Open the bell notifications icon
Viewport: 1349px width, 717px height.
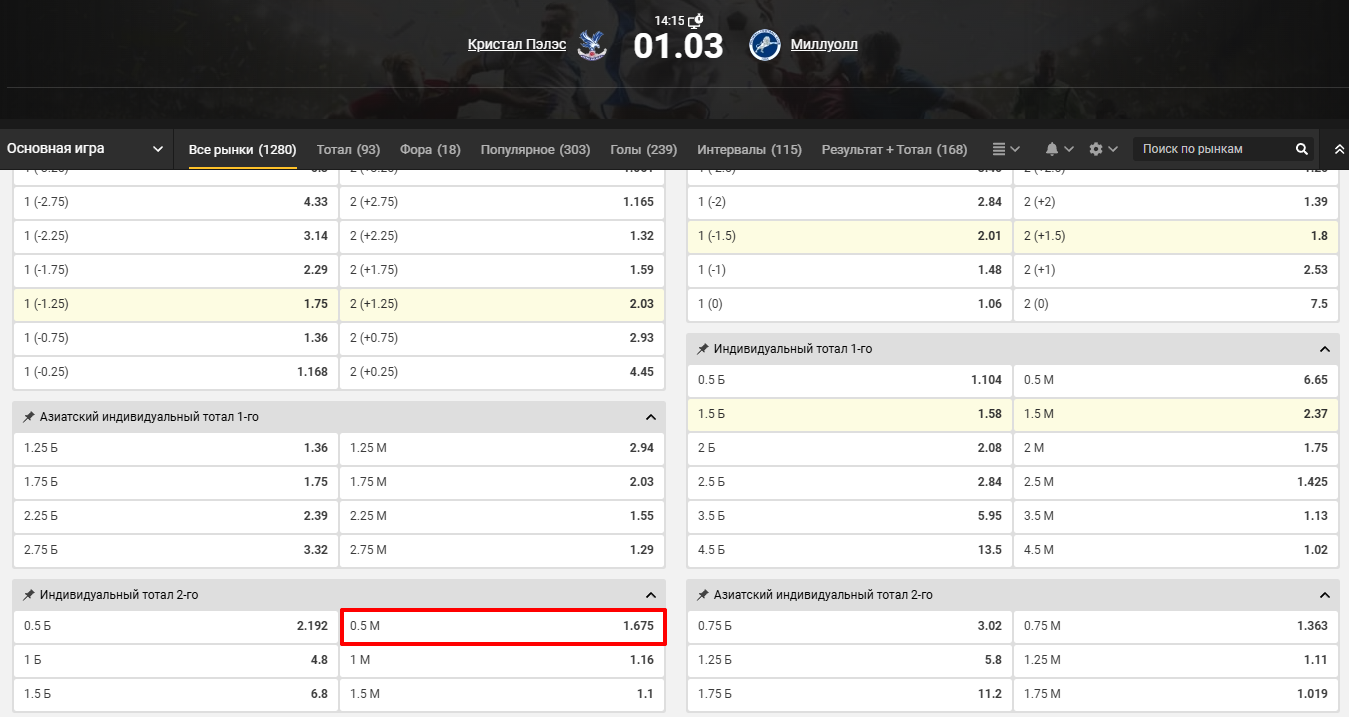coord(1052,149)
